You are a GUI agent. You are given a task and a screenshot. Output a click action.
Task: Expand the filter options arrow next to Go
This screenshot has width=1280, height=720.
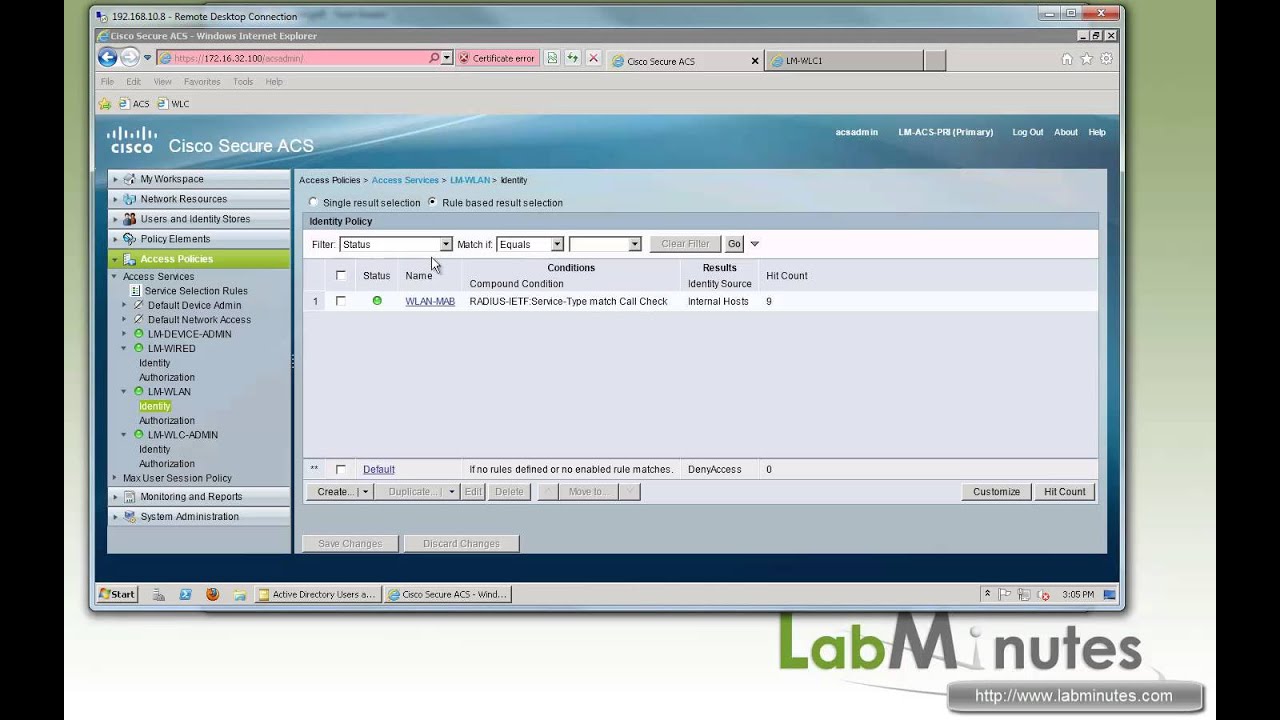(755, 244)
